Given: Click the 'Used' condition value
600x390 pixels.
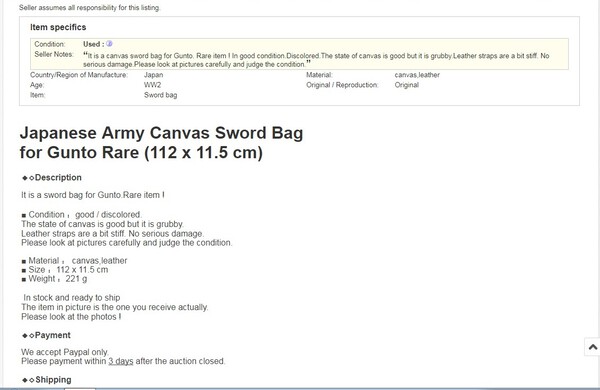Looking at the screenshot, I should (91, 44).
